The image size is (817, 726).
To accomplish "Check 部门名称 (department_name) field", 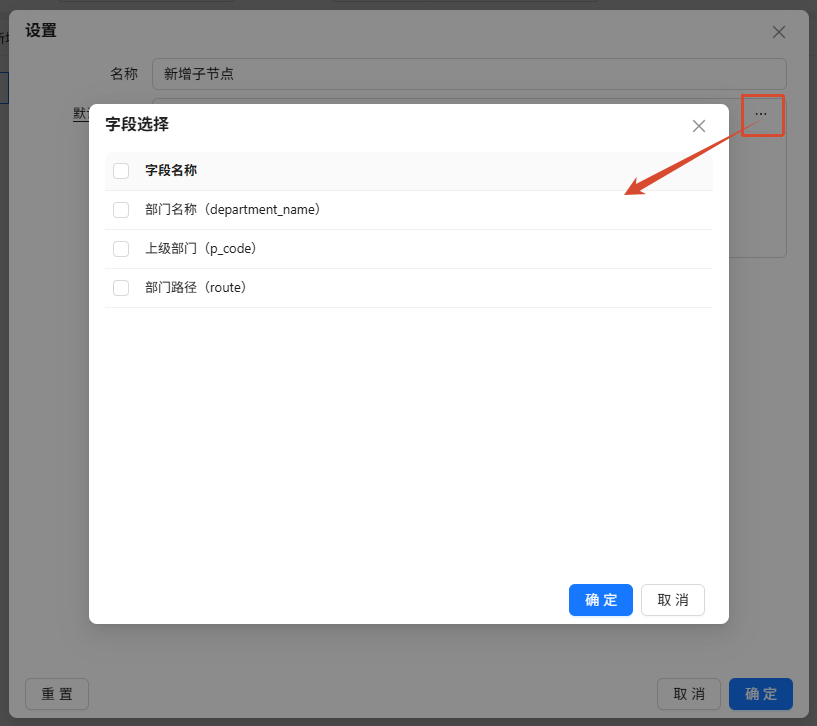I will coord(121,210).
